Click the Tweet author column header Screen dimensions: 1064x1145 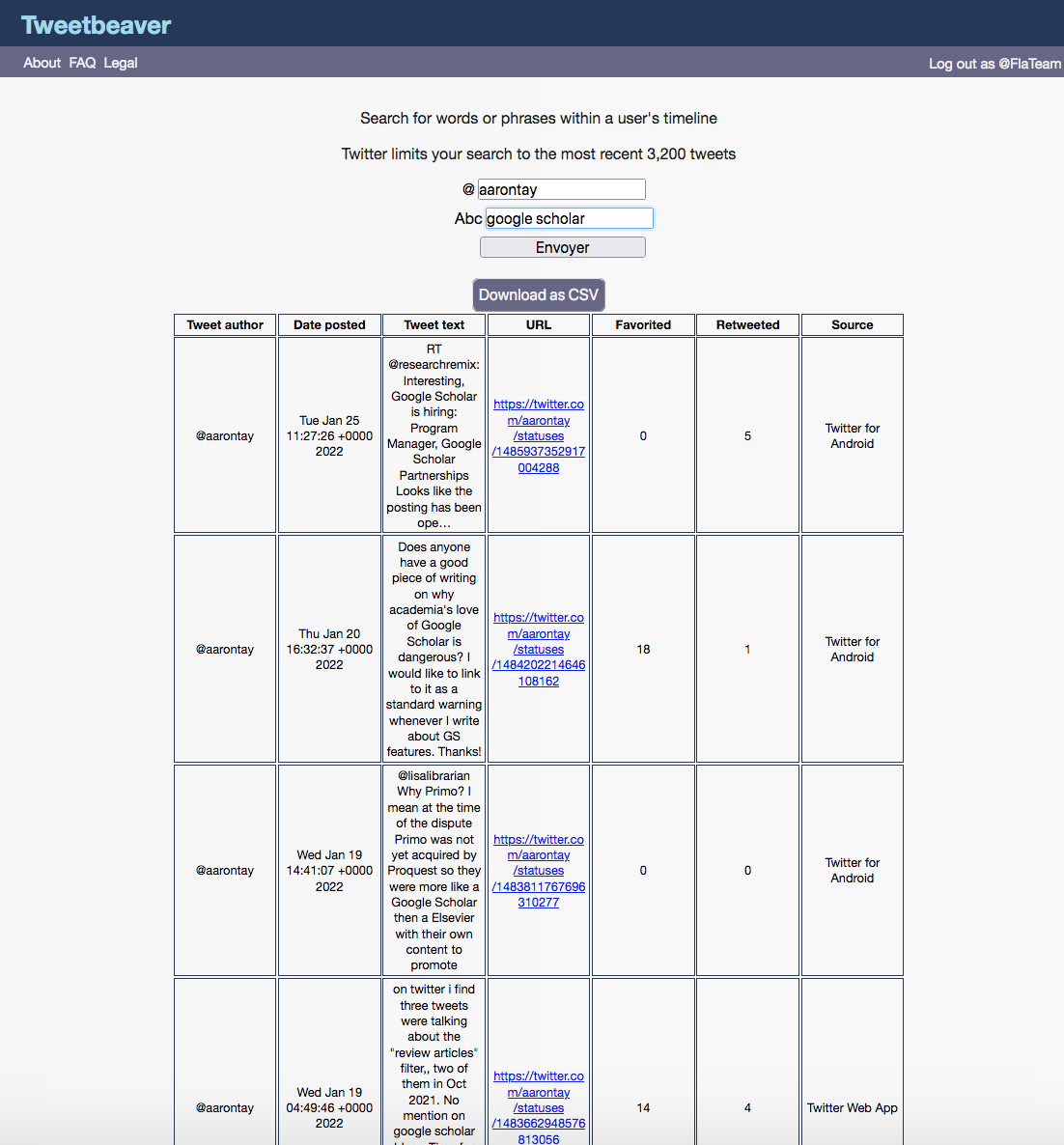[225, 325]
